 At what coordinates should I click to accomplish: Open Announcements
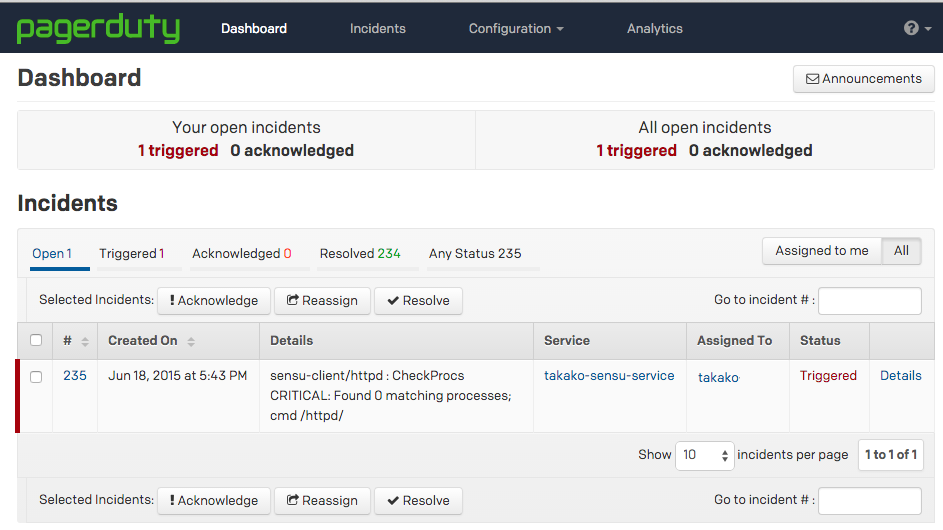[x=864, y=79]
